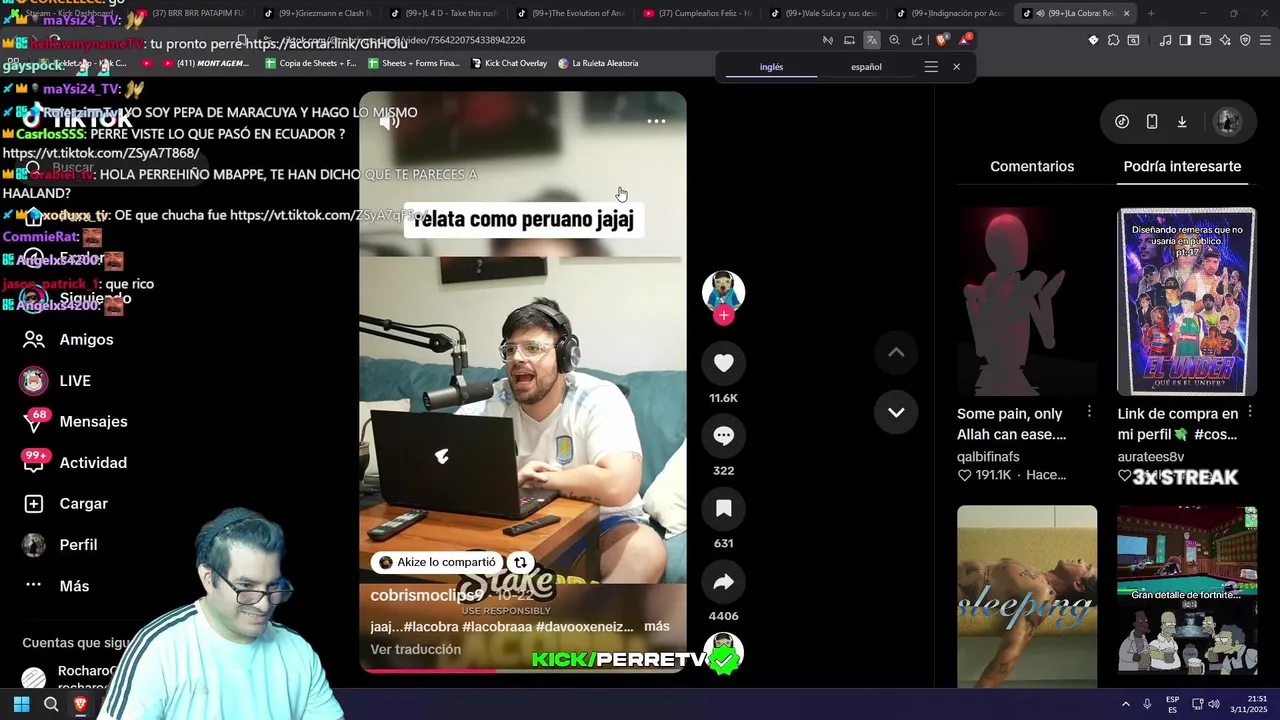Open profile avatar in the top right
Viewport: 1280px width, 720px height.
click(x=1228, y=121)
